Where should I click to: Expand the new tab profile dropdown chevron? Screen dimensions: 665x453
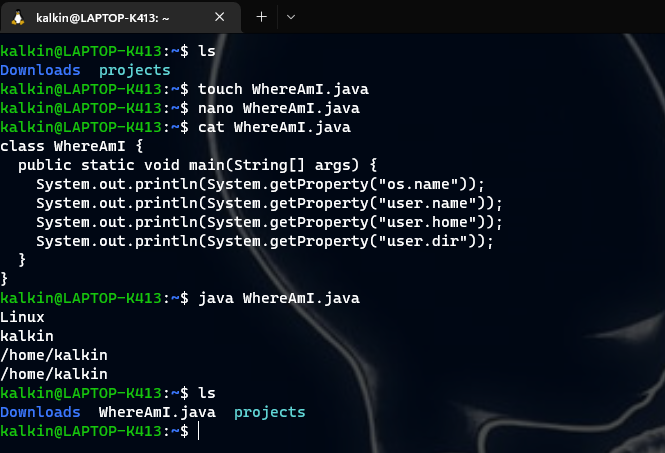point(291,17)
